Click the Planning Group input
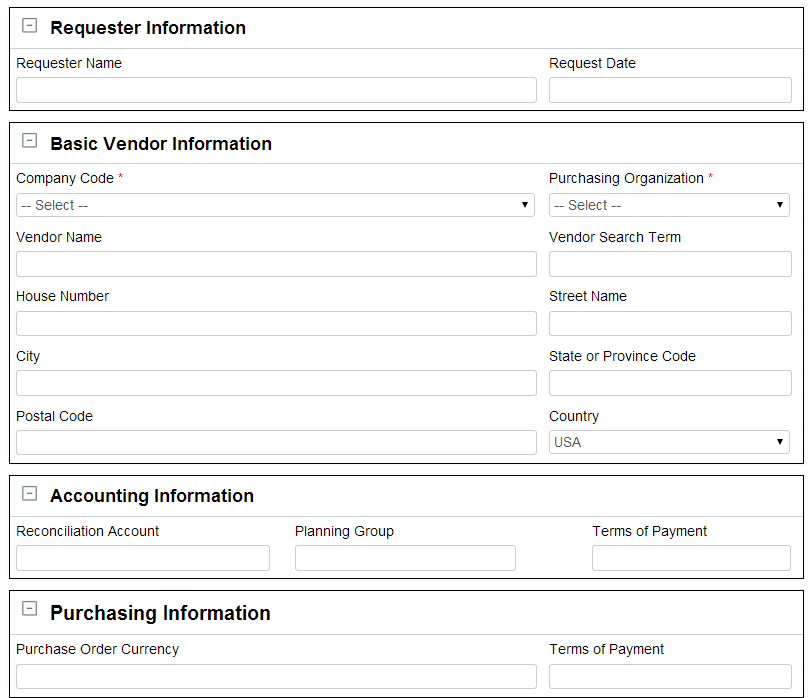Viewport: 812px width, 698px height. pyautogui.click(x=405, y=558)
